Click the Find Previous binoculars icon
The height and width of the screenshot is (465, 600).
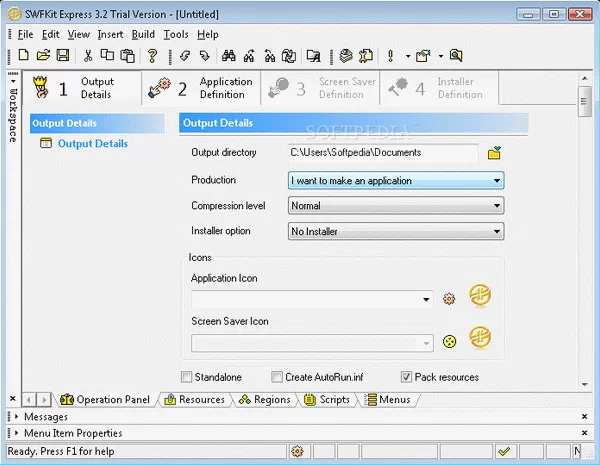(x=269, y=56)
